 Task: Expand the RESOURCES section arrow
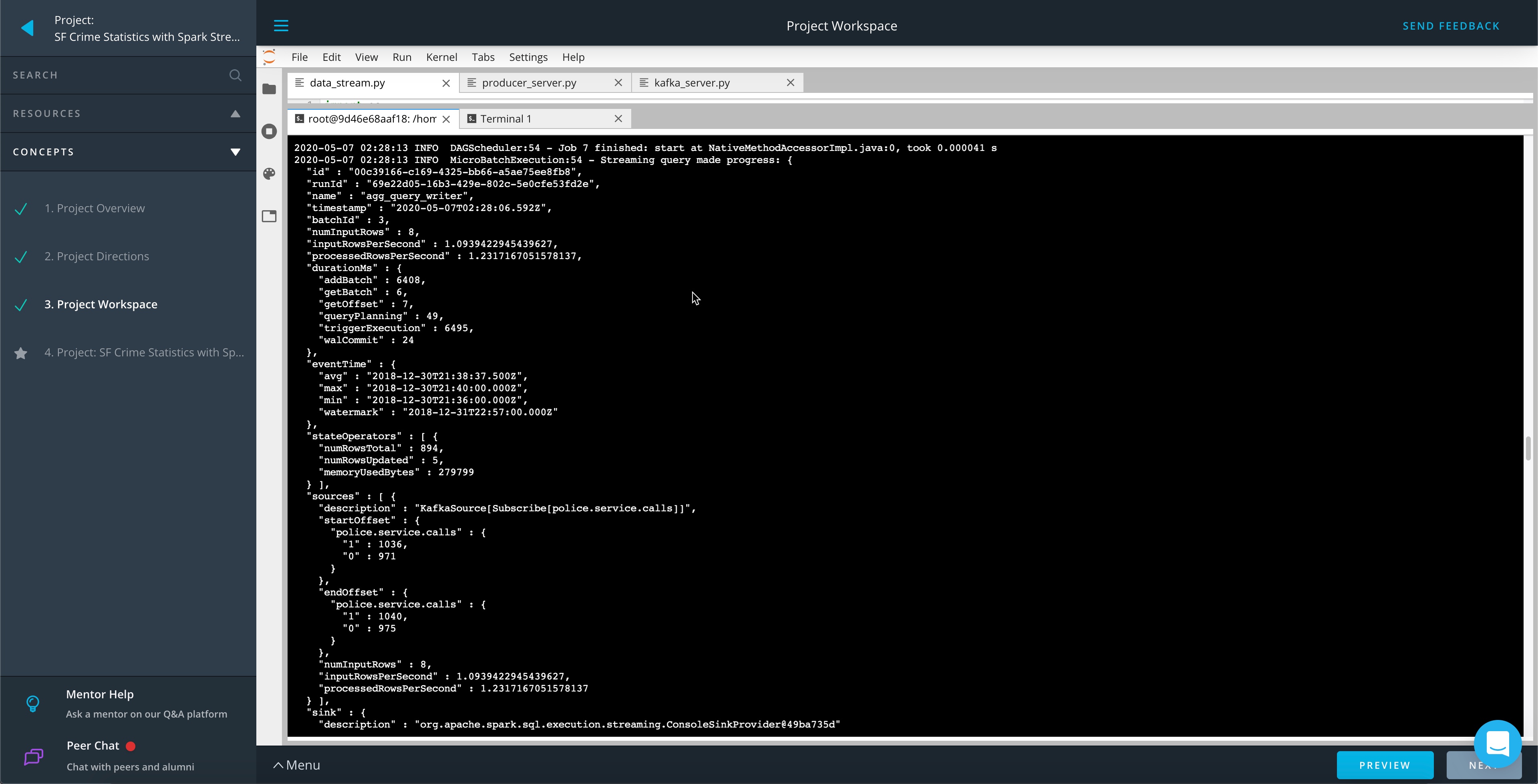236,113
